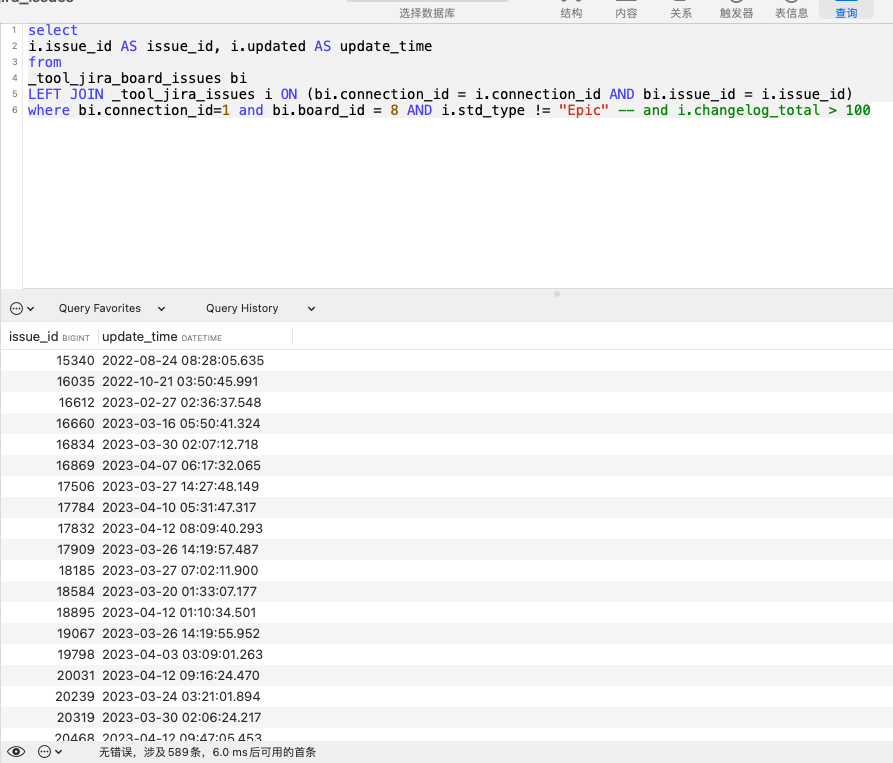Select the row with issue_id 16834
The height and width of the screenshot is (763, 893).
pos(446,445)
